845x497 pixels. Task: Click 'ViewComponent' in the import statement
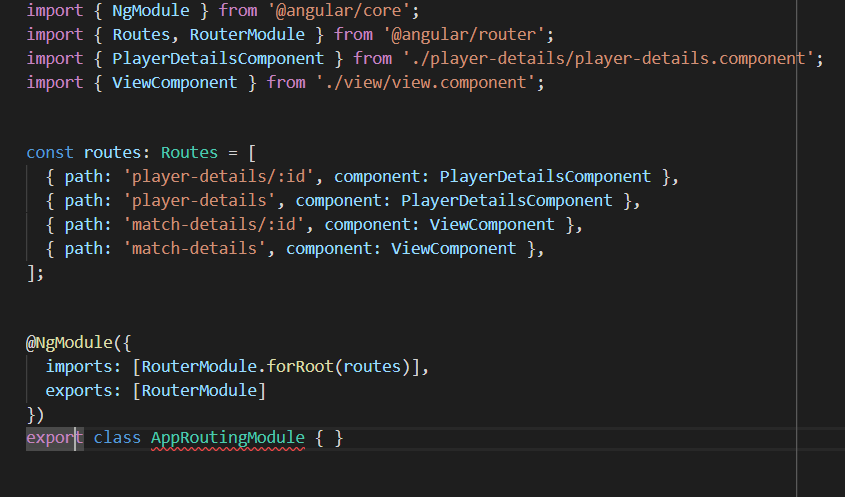point(175,82)
